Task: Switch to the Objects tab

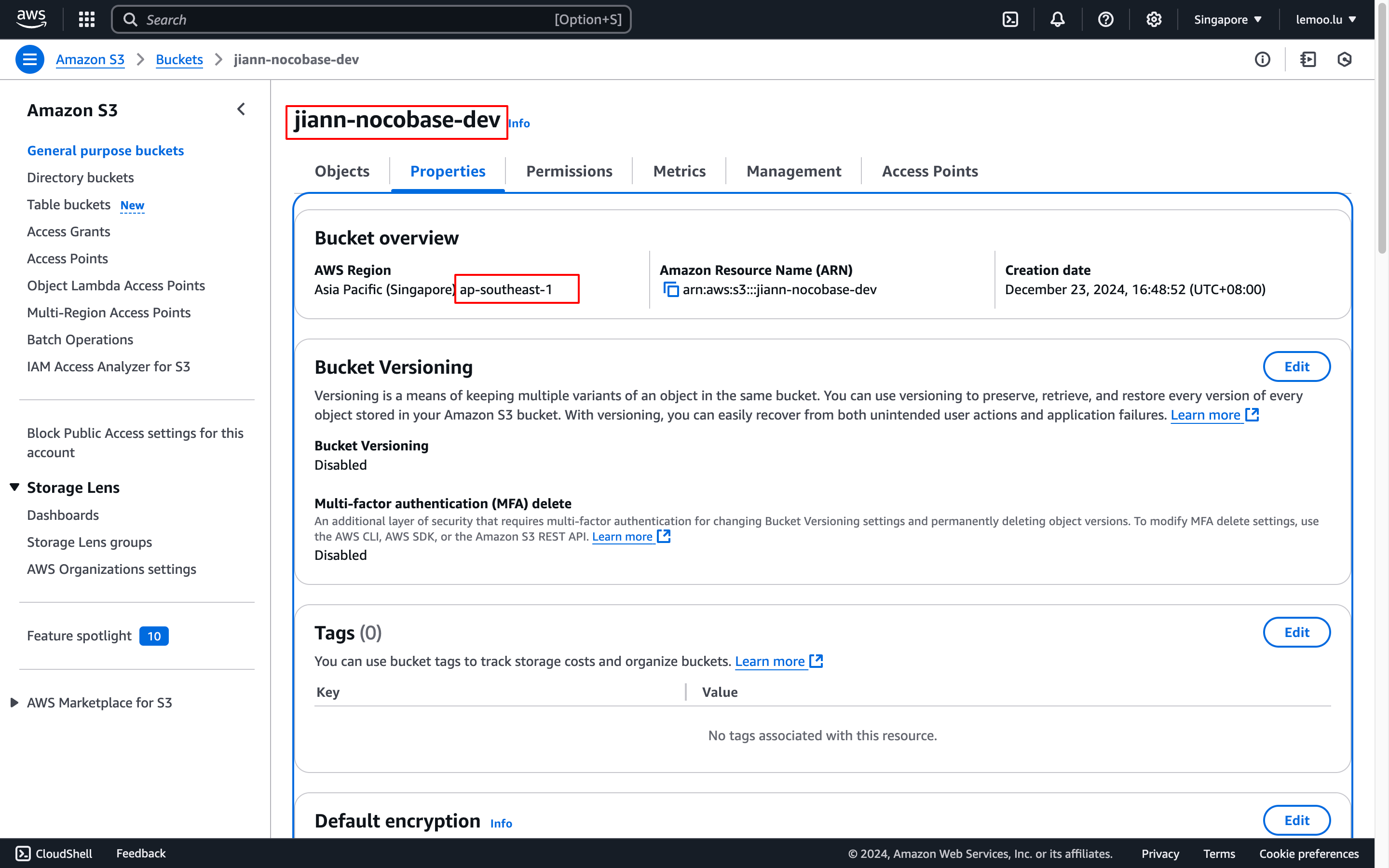Action: [342, 171]
